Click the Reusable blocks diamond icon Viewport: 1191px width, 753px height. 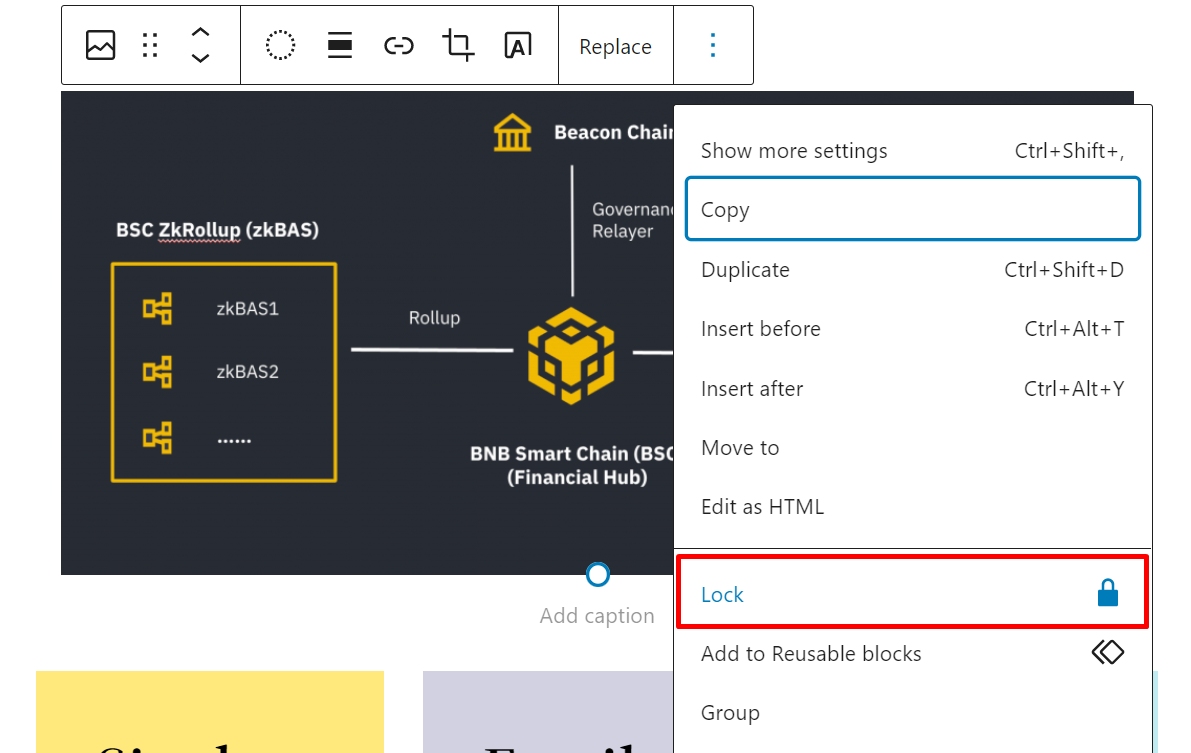pyautogui.click(x=1107, y=653)
